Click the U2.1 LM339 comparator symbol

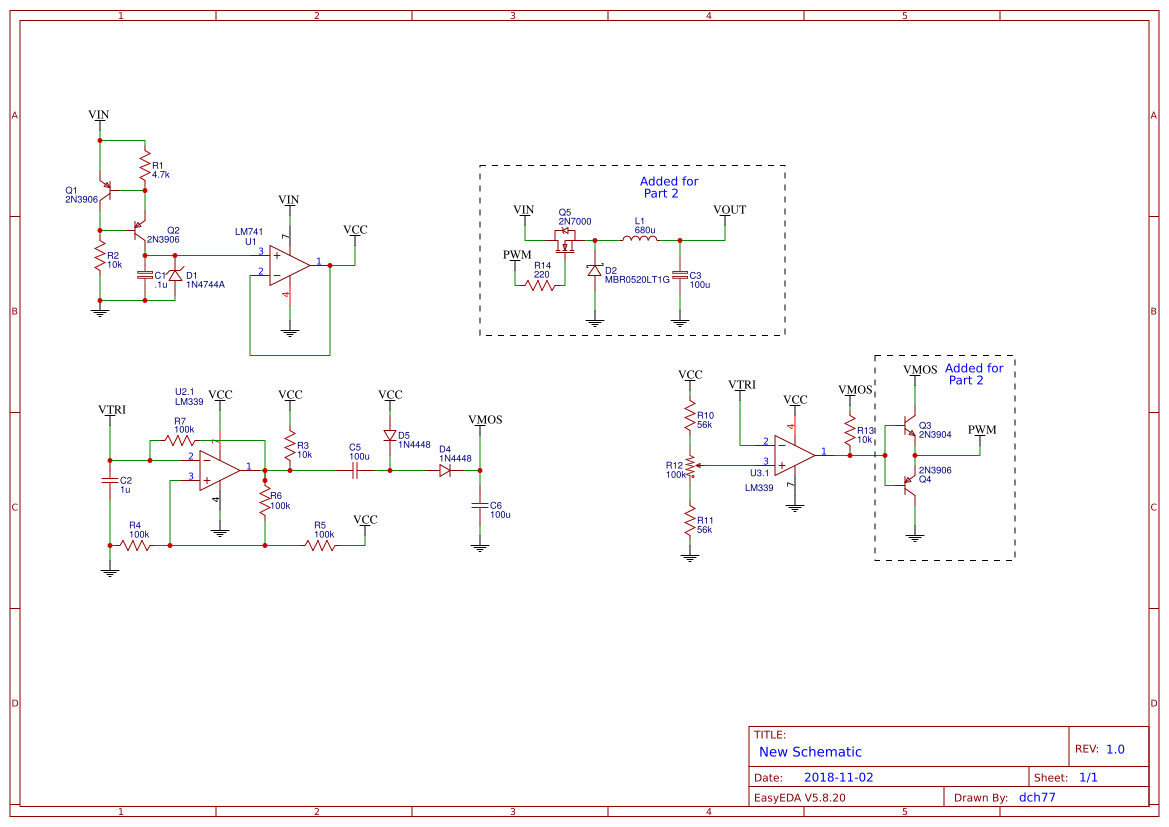pyautogui.click(x=218, y=470)
